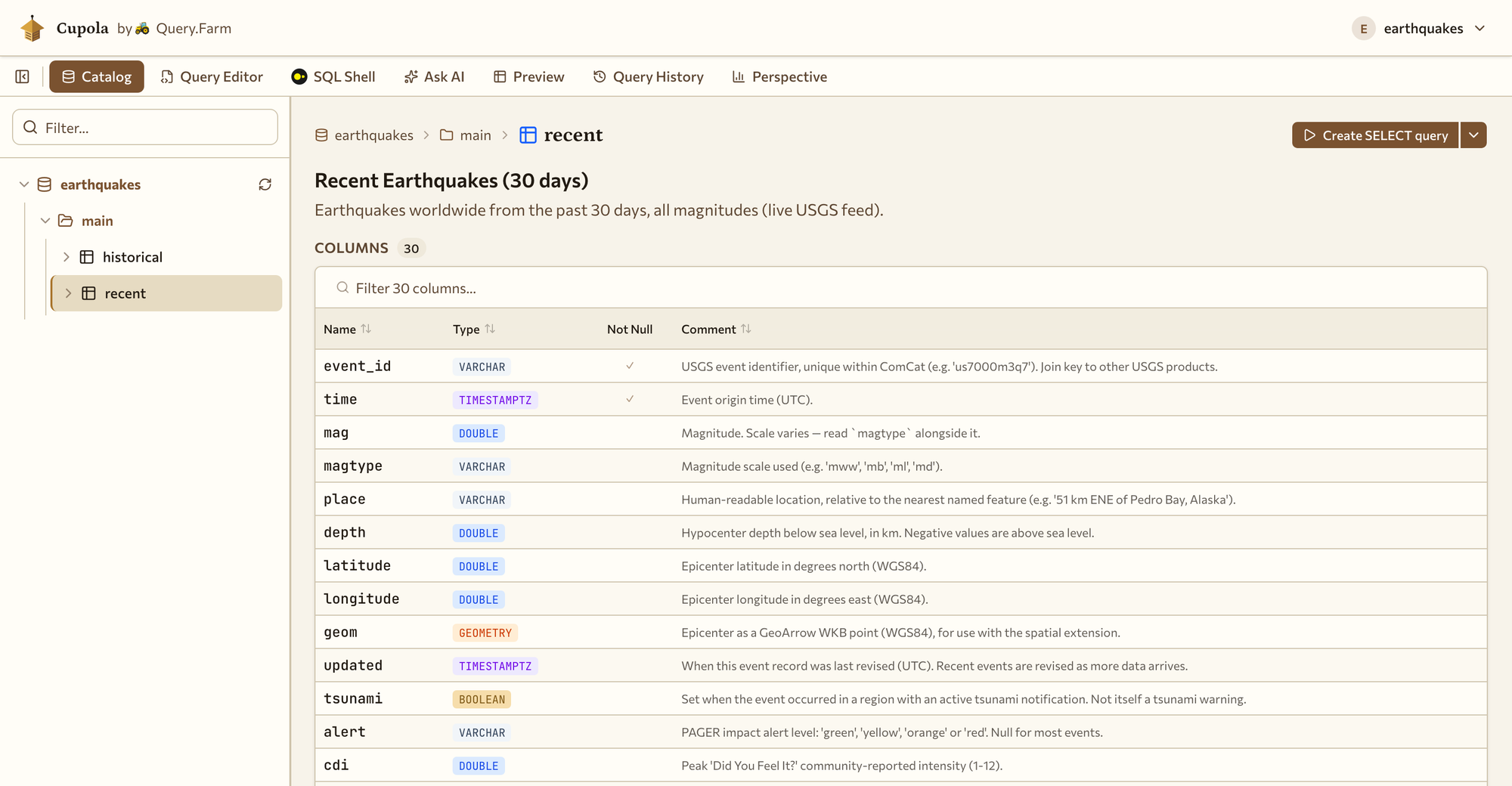Click the Event origin time (UTC) comment
The image size is (1512, 786).
(x=747, y=400)
